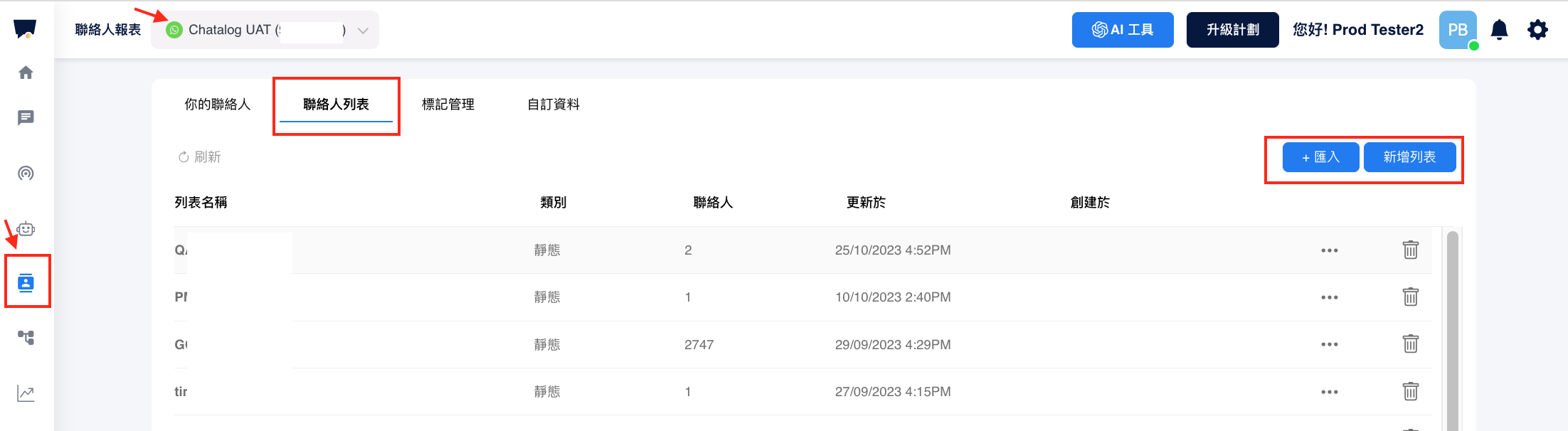Open the contacts sidebar icon
This screenshot has width=1568, height=431.
click(x=26, y=283)
